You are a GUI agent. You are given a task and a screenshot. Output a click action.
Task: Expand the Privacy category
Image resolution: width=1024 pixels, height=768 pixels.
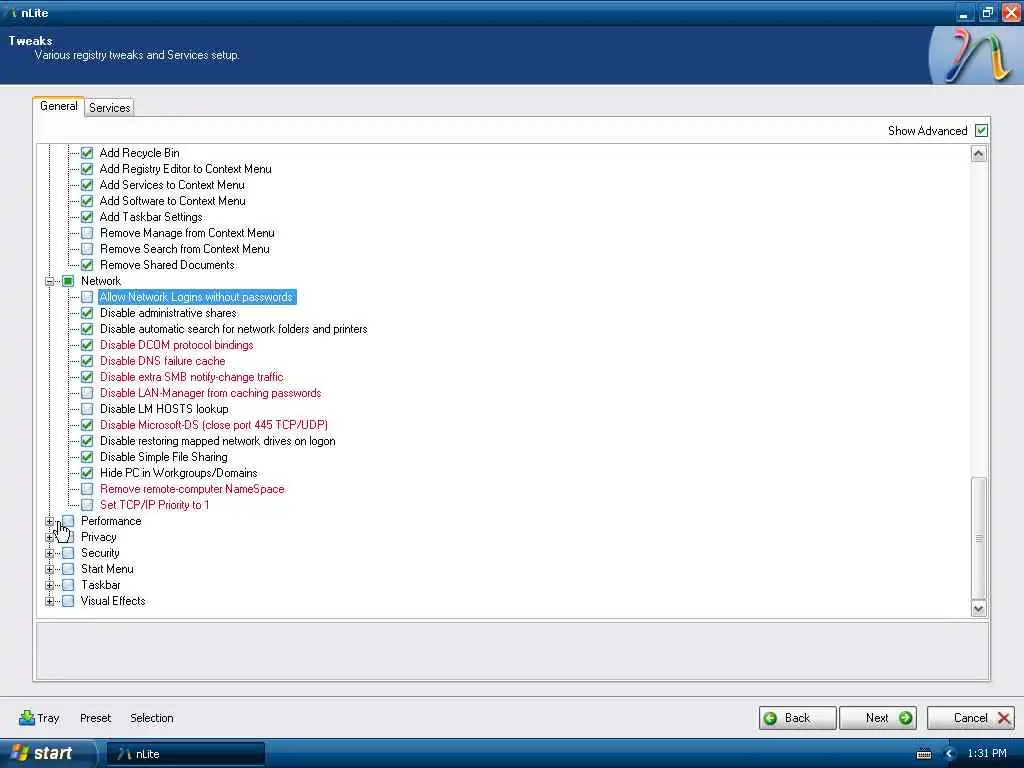click(50, 537)
